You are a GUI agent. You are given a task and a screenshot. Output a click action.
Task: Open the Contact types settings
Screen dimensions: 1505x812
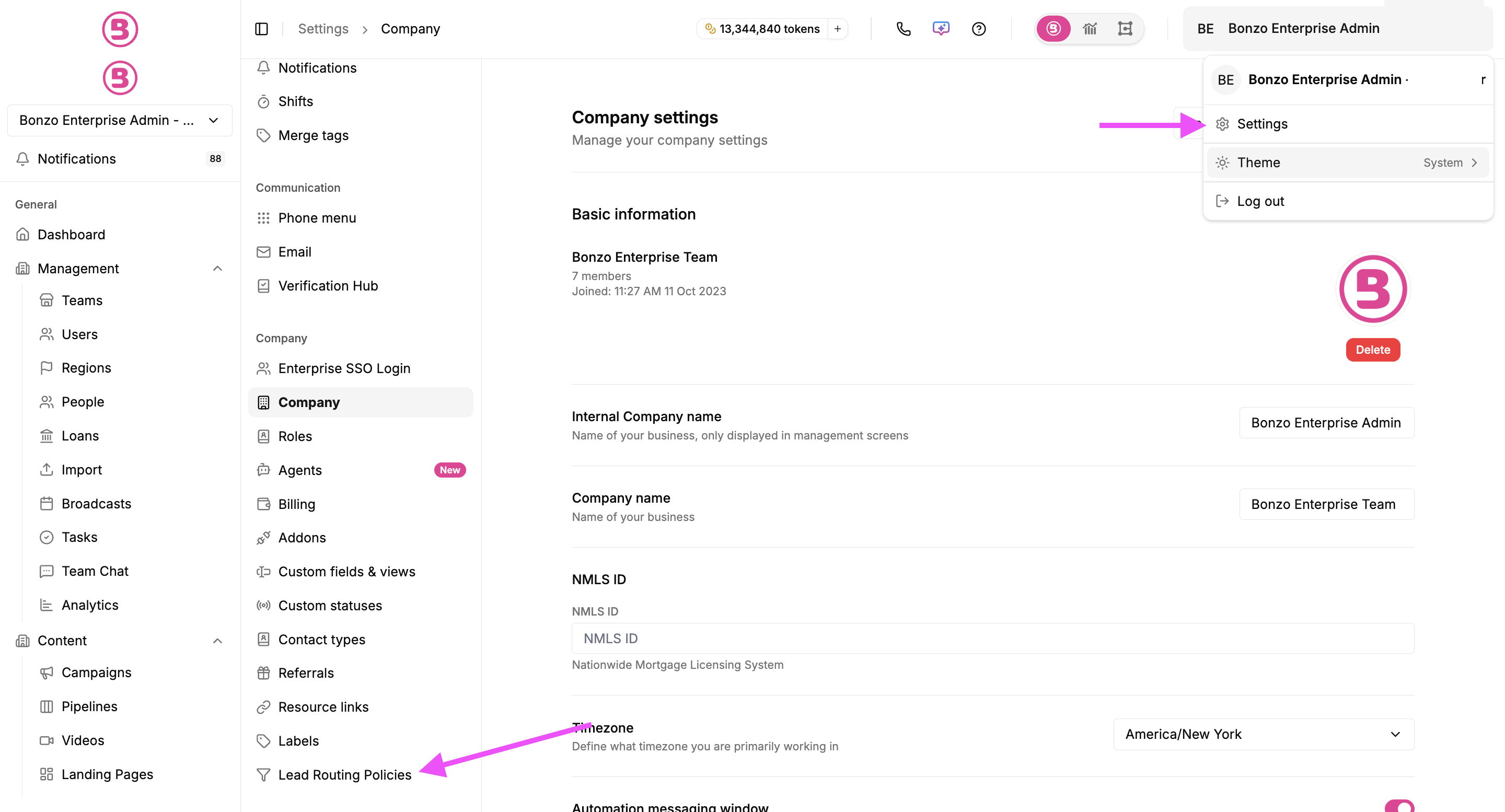pyautogui.click(x=361, y=640)
